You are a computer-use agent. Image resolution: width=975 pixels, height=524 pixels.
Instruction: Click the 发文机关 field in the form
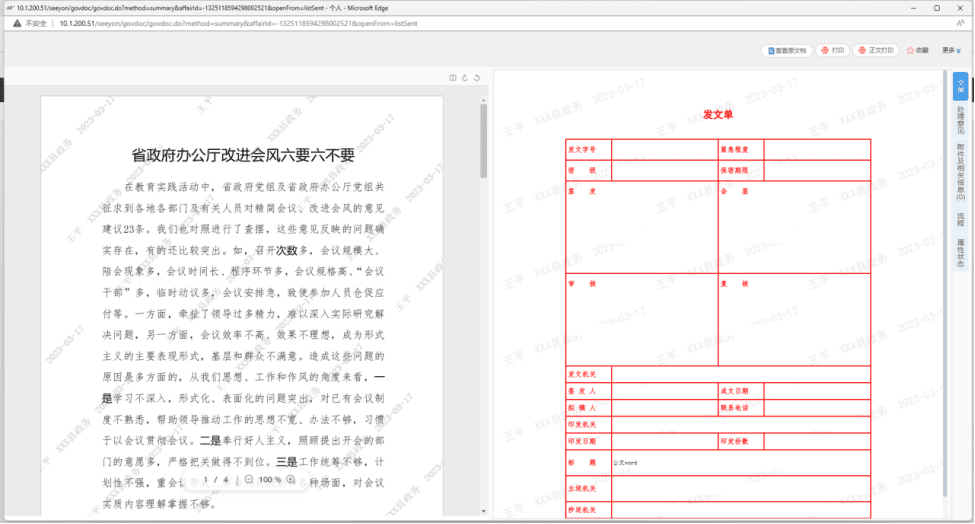pos(741,374)
